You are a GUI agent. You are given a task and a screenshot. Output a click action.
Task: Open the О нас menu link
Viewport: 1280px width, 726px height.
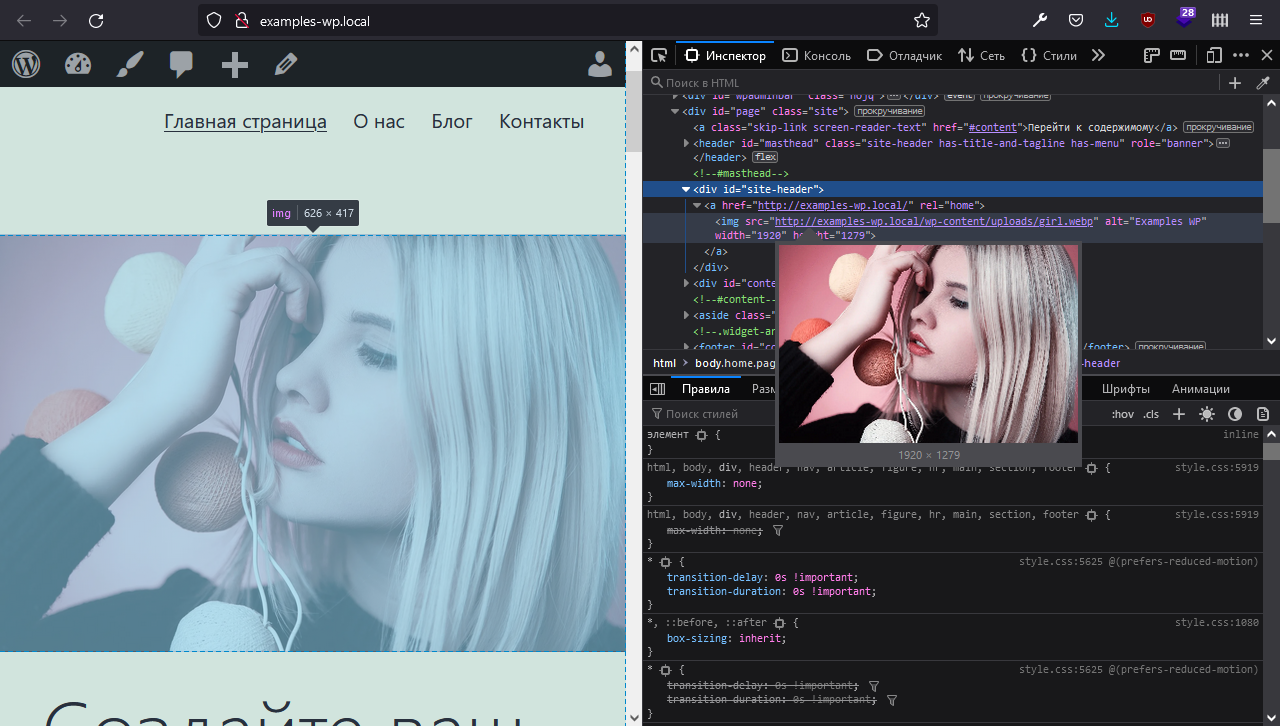point(379,122)
